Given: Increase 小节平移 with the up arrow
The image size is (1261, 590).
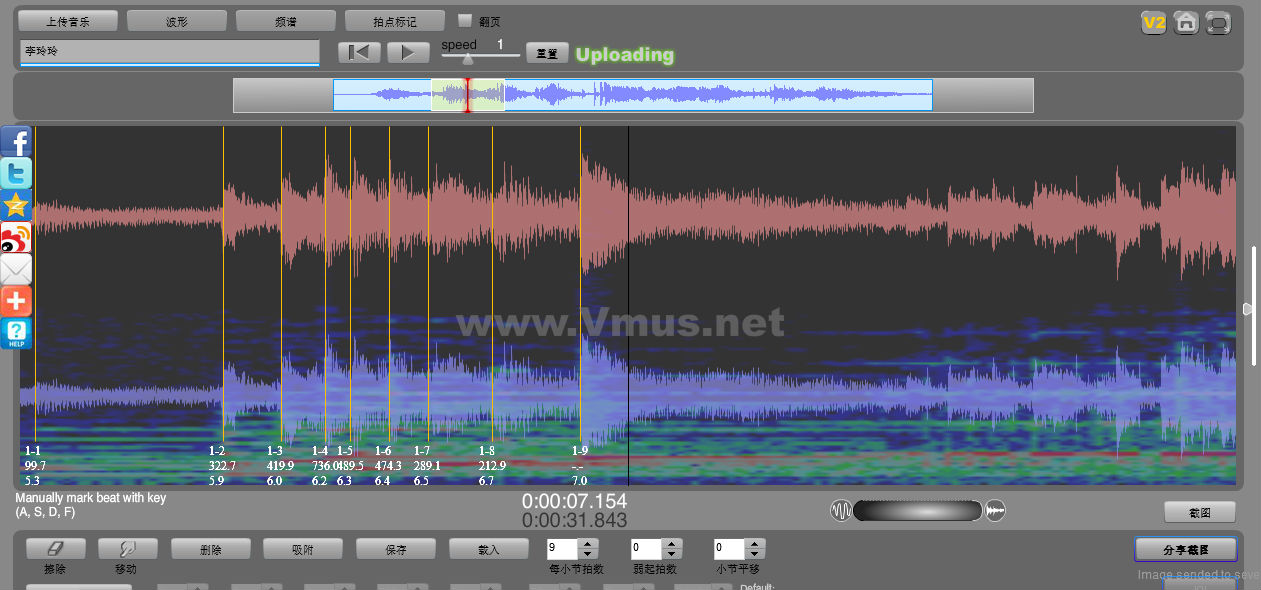Looking at the screenshot, I should click(755, 544).
